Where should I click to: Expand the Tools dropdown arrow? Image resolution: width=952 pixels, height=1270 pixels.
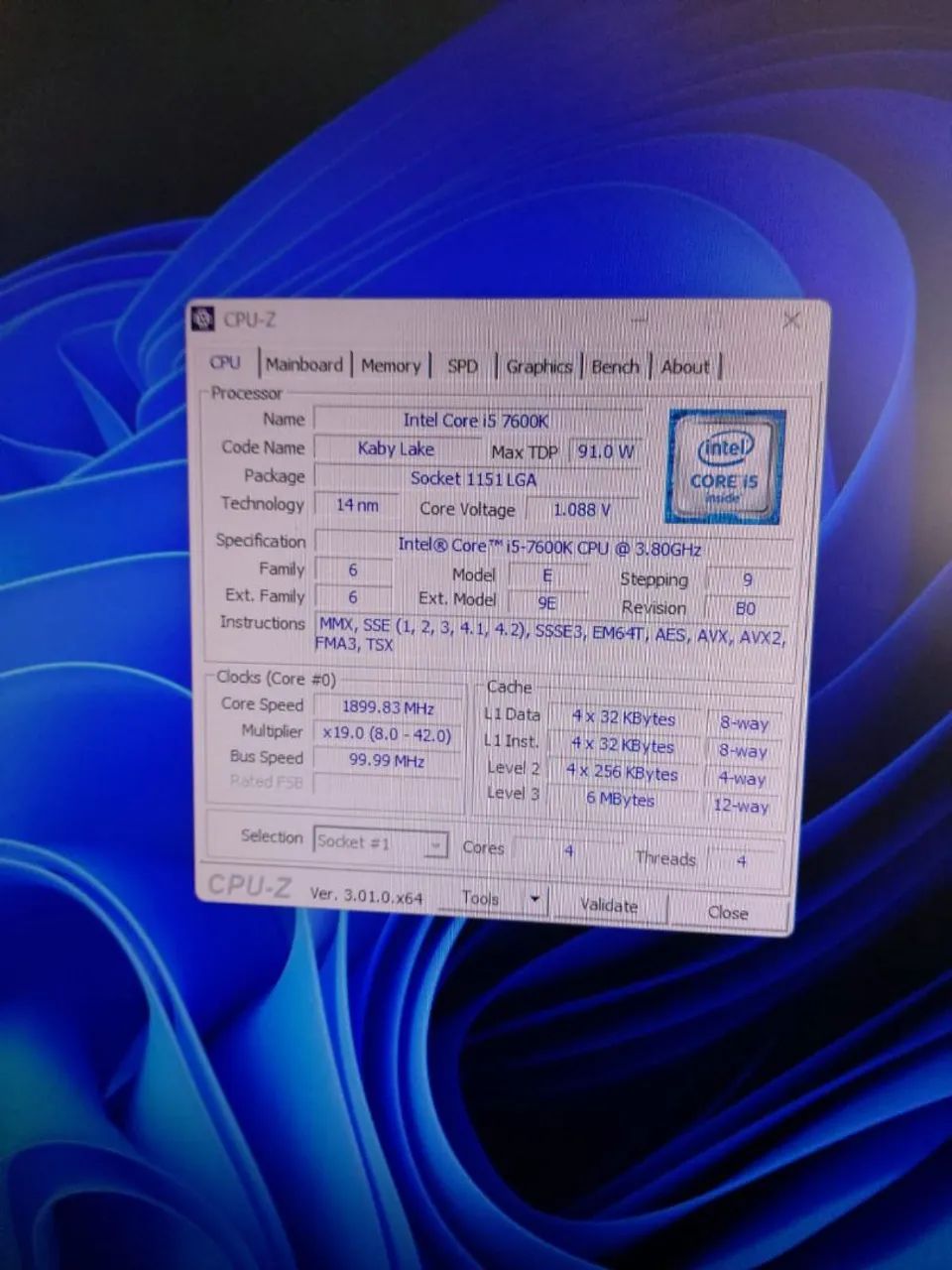pyautogui.click(x=535, y=900)
